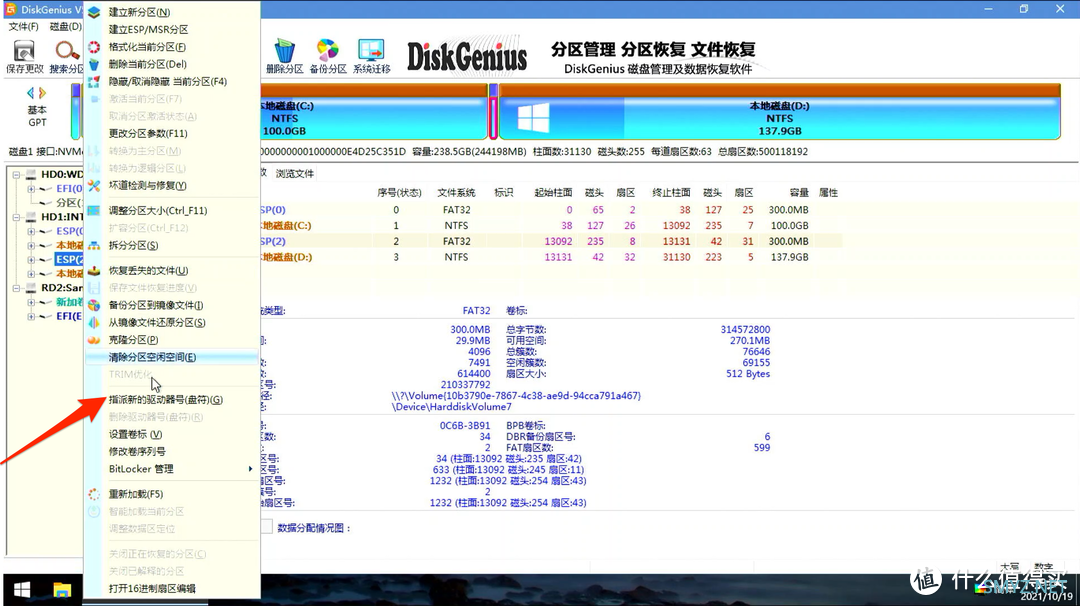Viewport: 1080px width, 606px height.
Task: Click the 容量 column header
Action: (x=799, y=193)
